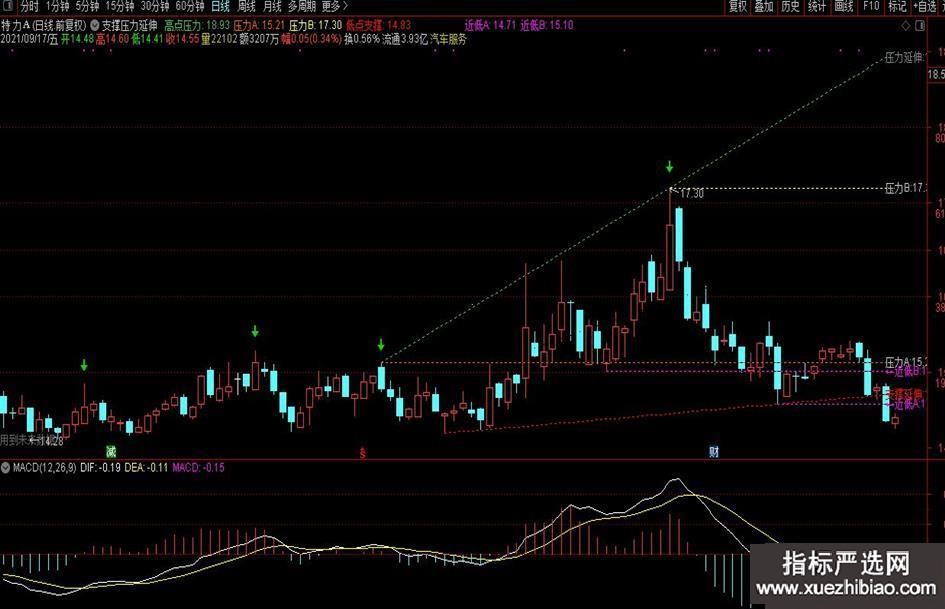945x609 pixels.
Task: Click the 压力A:15 line label
Action: 905,362
